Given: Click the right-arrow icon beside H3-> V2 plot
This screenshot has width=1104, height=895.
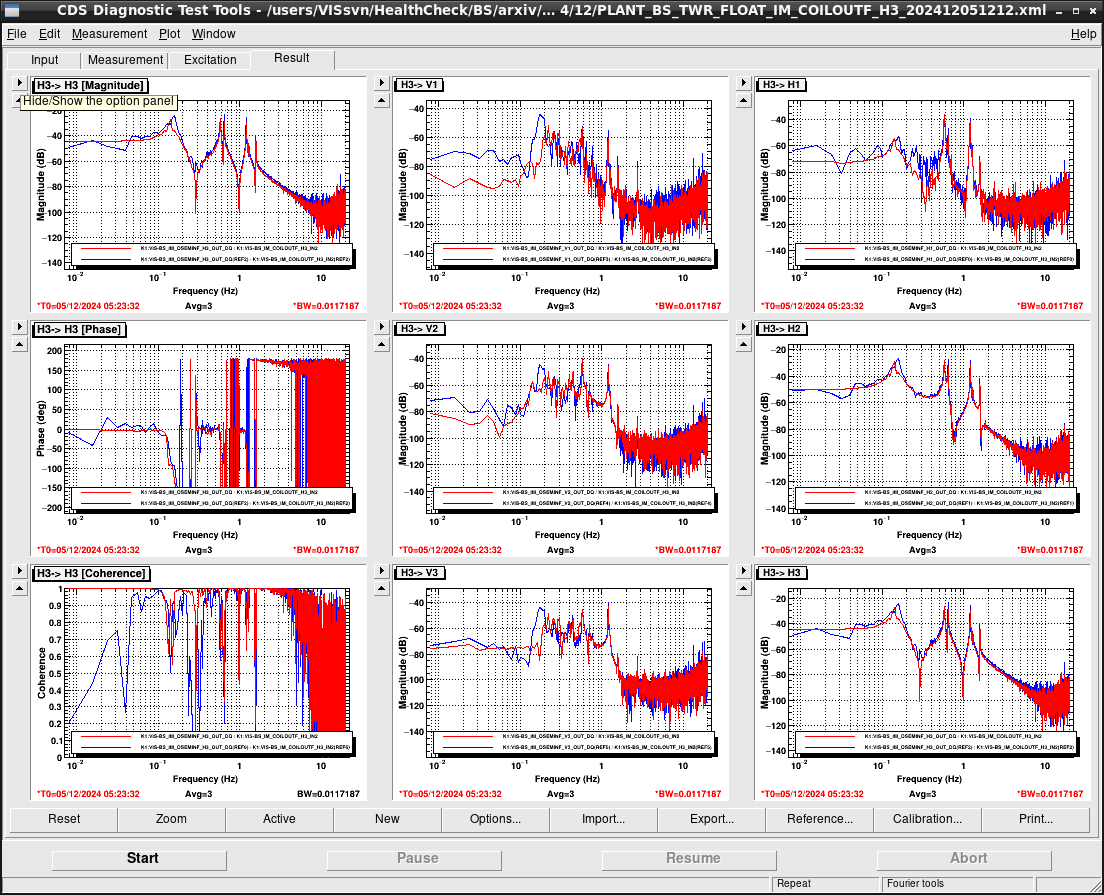Looking at the screenshot, I should [x=382, y=327].
